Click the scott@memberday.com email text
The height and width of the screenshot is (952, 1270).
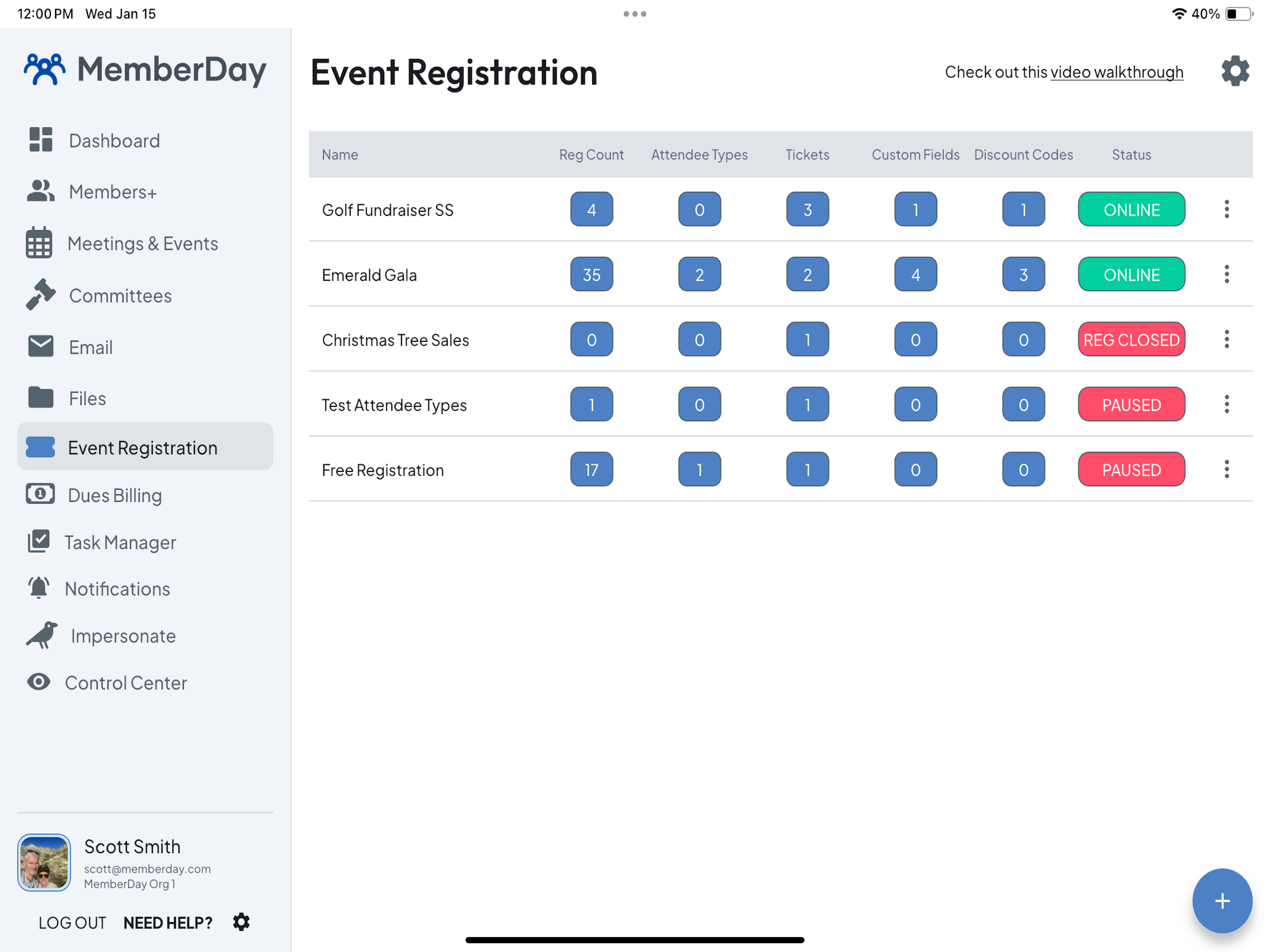point(147,869)
